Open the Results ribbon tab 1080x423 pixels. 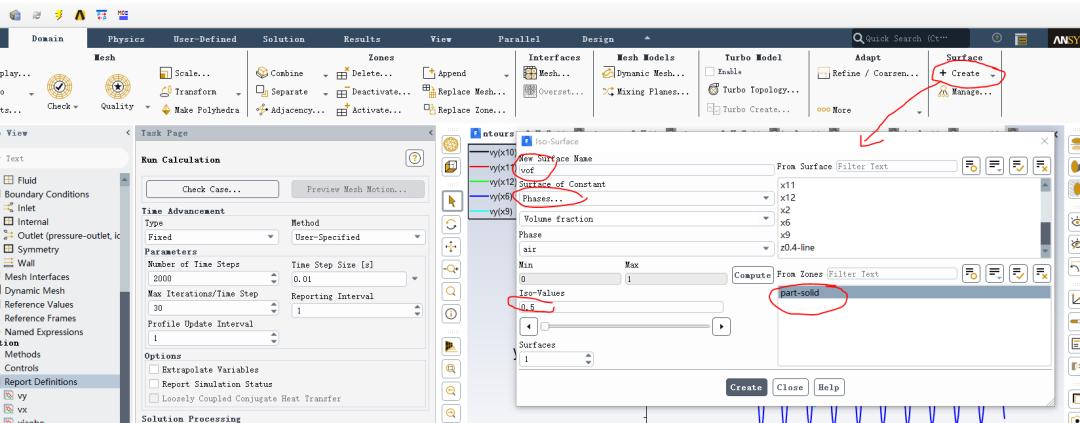point(362,39)
